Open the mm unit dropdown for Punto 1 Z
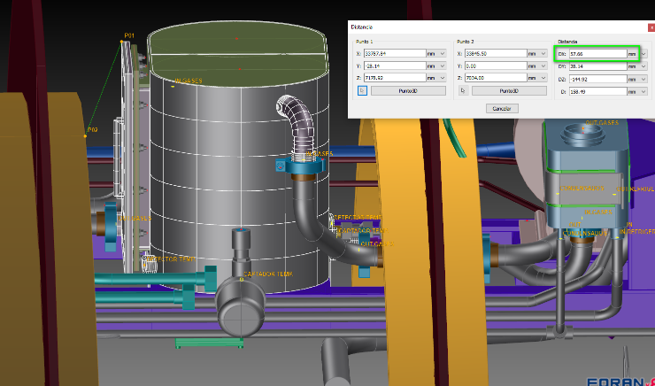 tap(436, 78)
